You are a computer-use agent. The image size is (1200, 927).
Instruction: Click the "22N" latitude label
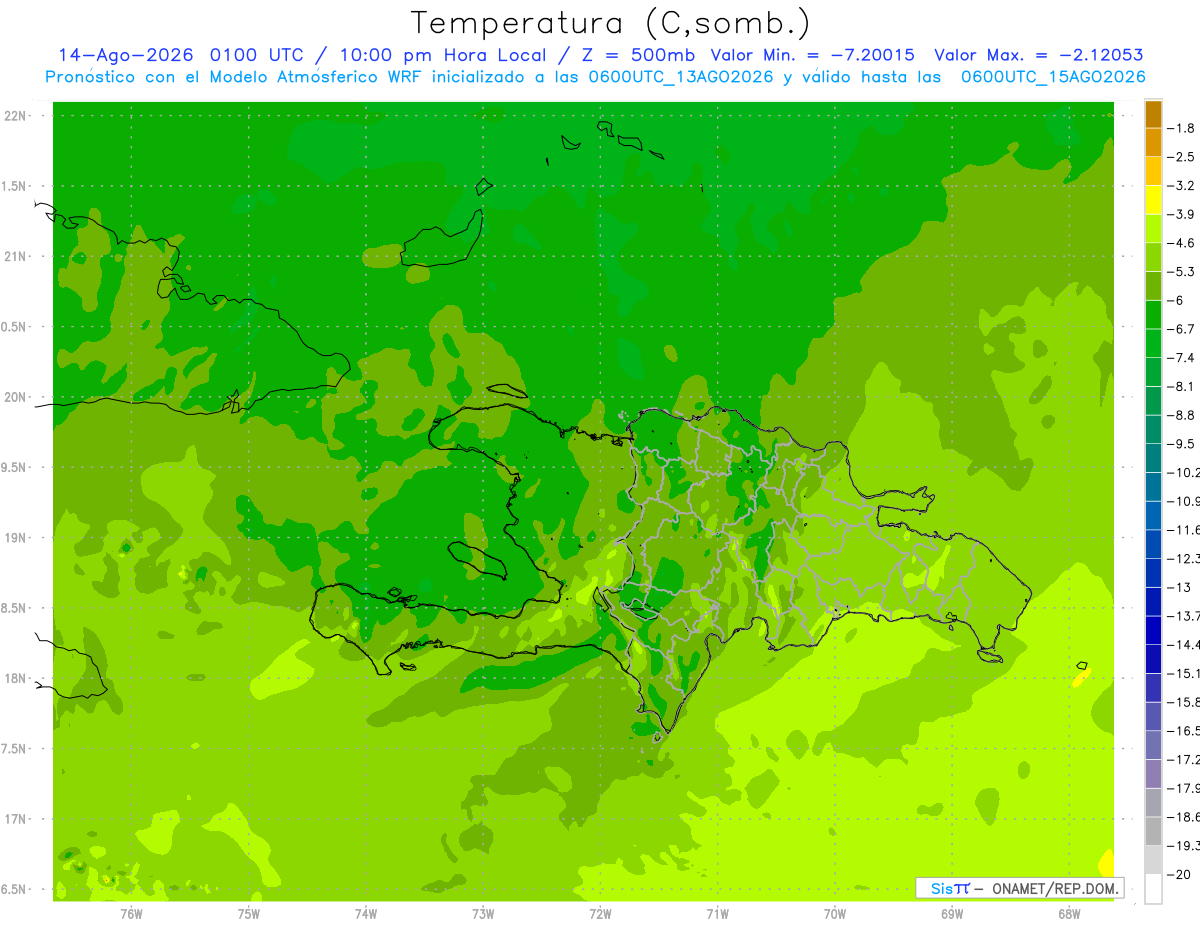[x=15, y=116]
